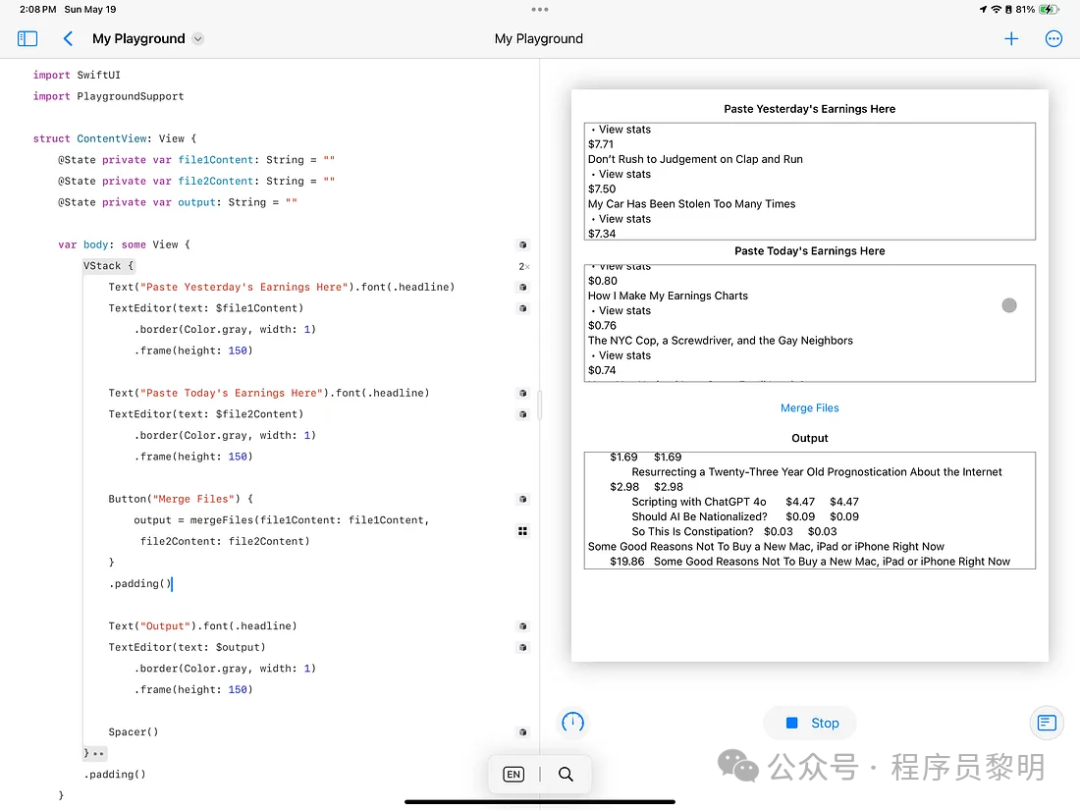Screen dimensions: 1080x810
Task: Click the $19.86 value in Output
Action: (627, 561)
